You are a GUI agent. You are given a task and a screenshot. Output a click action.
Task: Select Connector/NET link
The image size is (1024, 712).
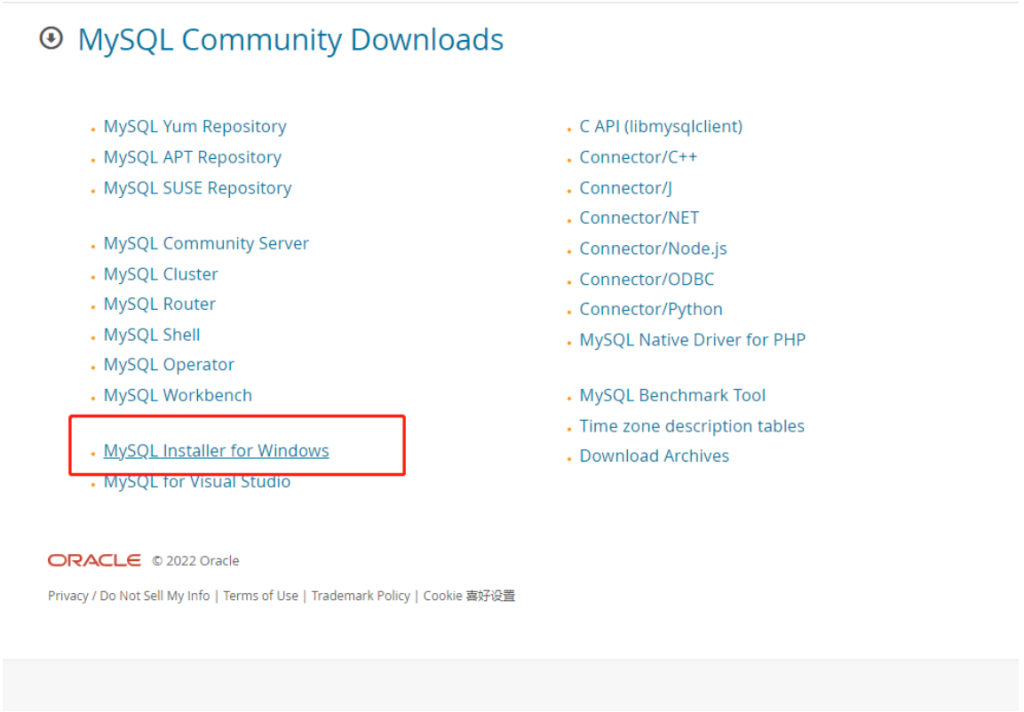(x=639, y=218)
